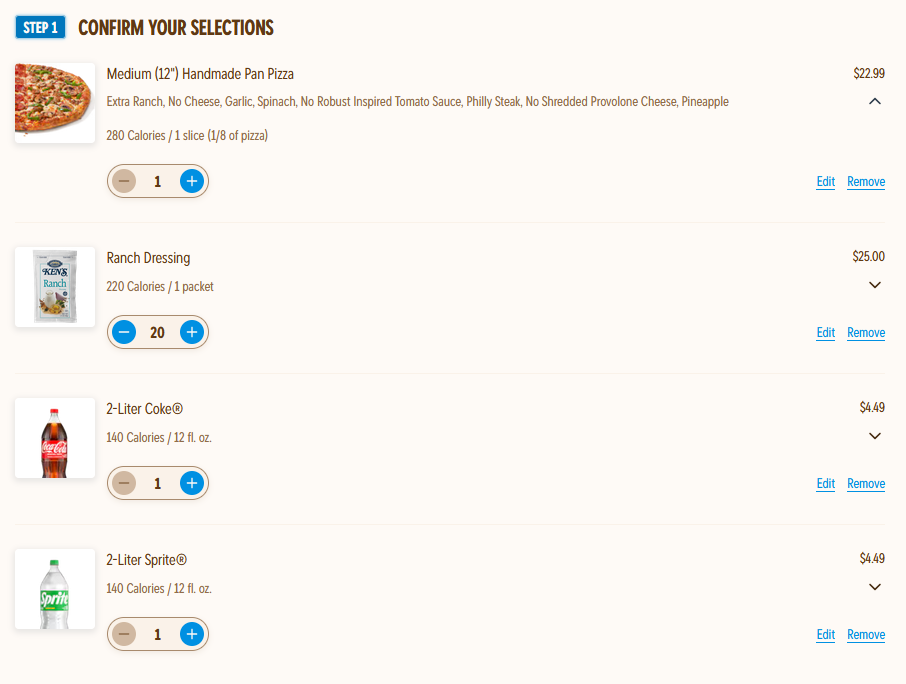Decrease the Ranch Dressing quantity

coord(124,332)
